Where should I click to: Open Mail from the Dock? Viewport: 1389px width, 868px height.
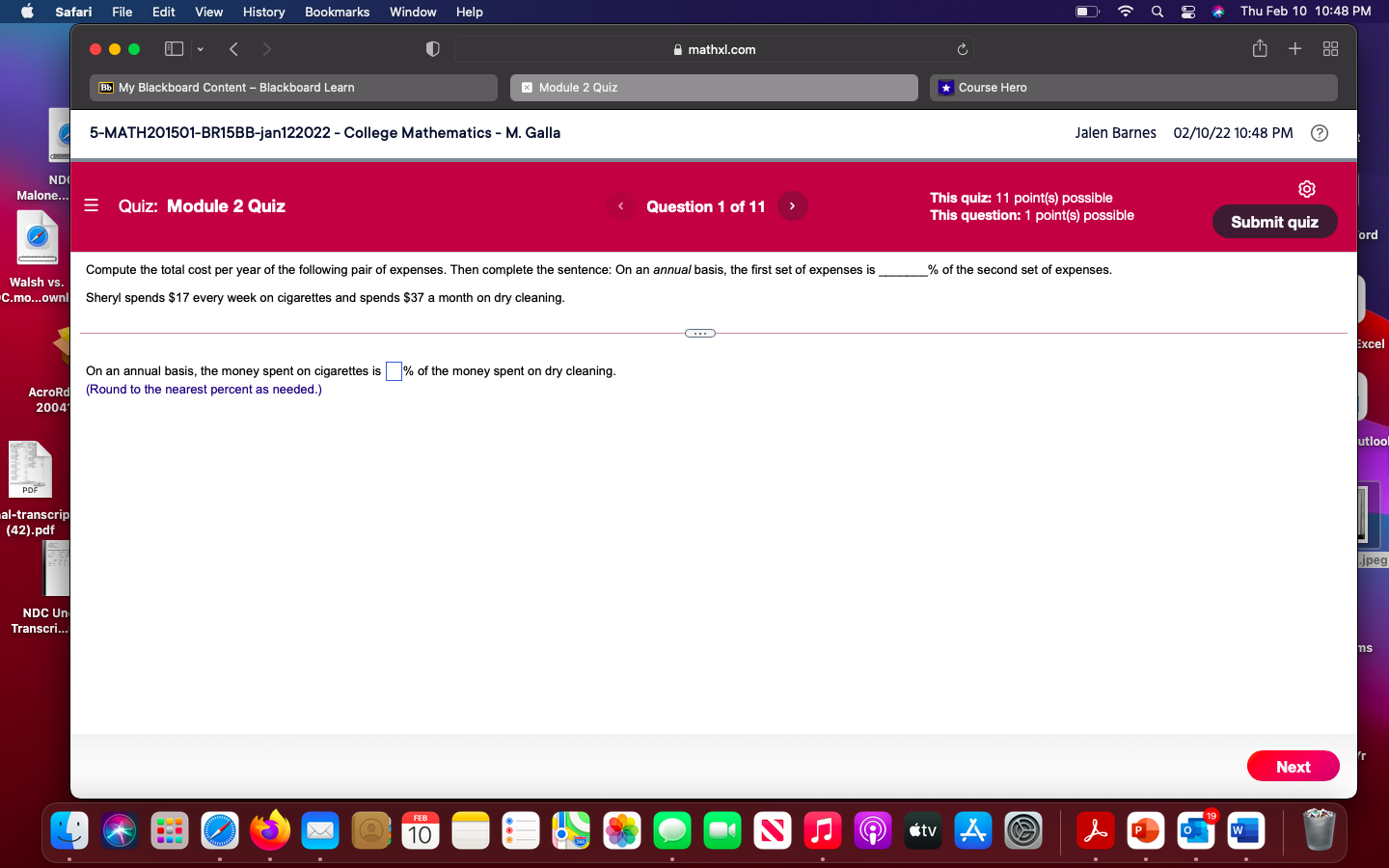click(x=320, y=830)
